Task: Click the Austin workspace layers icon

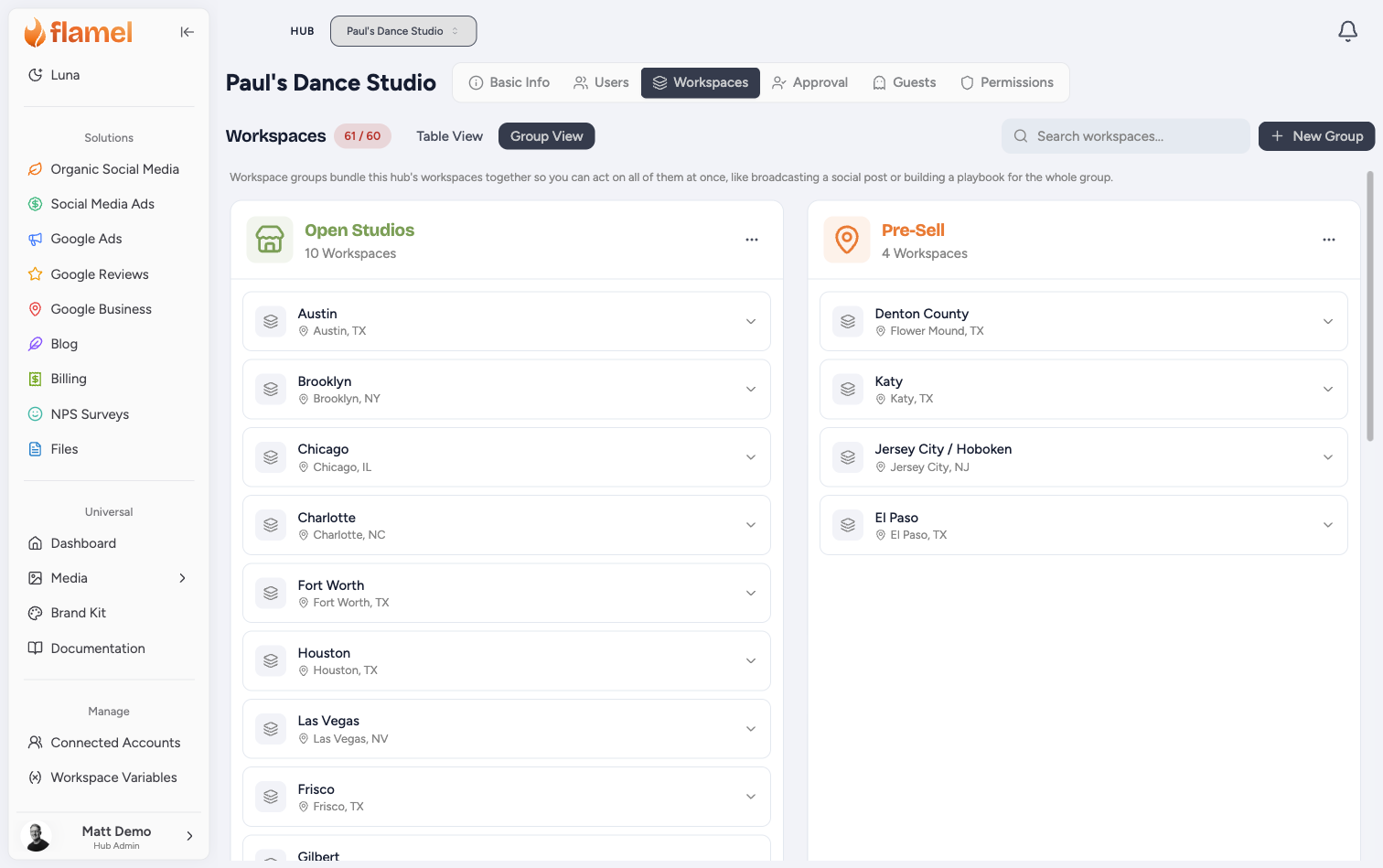Action: click(x=271, y=322)
